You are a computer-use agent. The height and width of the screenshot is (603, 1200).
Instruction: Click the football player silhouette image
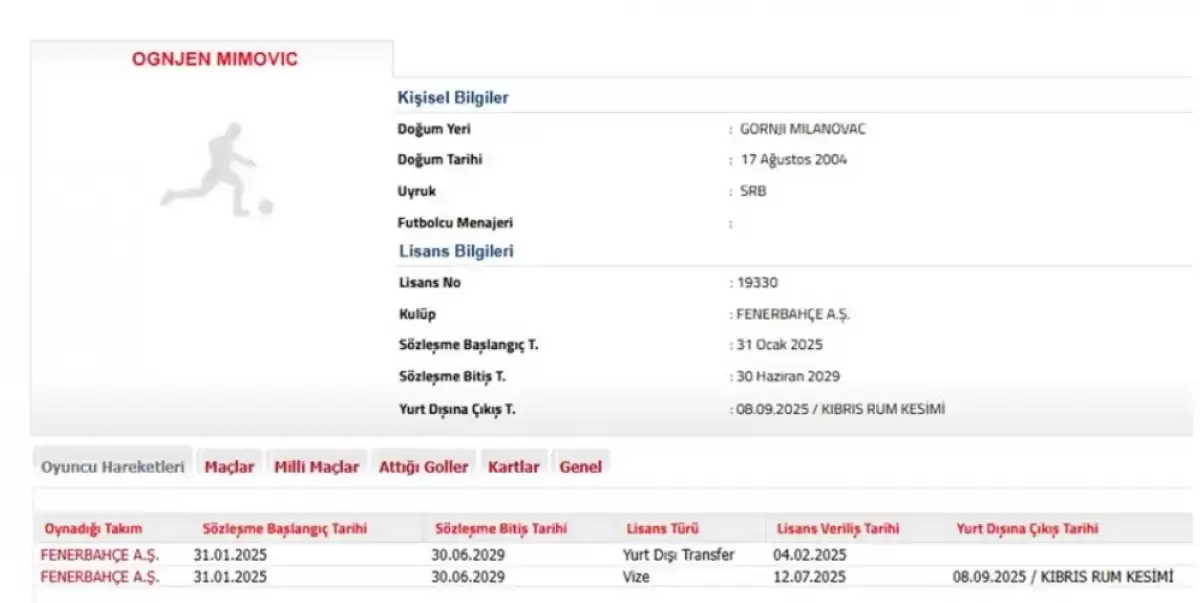pos(216,169)
